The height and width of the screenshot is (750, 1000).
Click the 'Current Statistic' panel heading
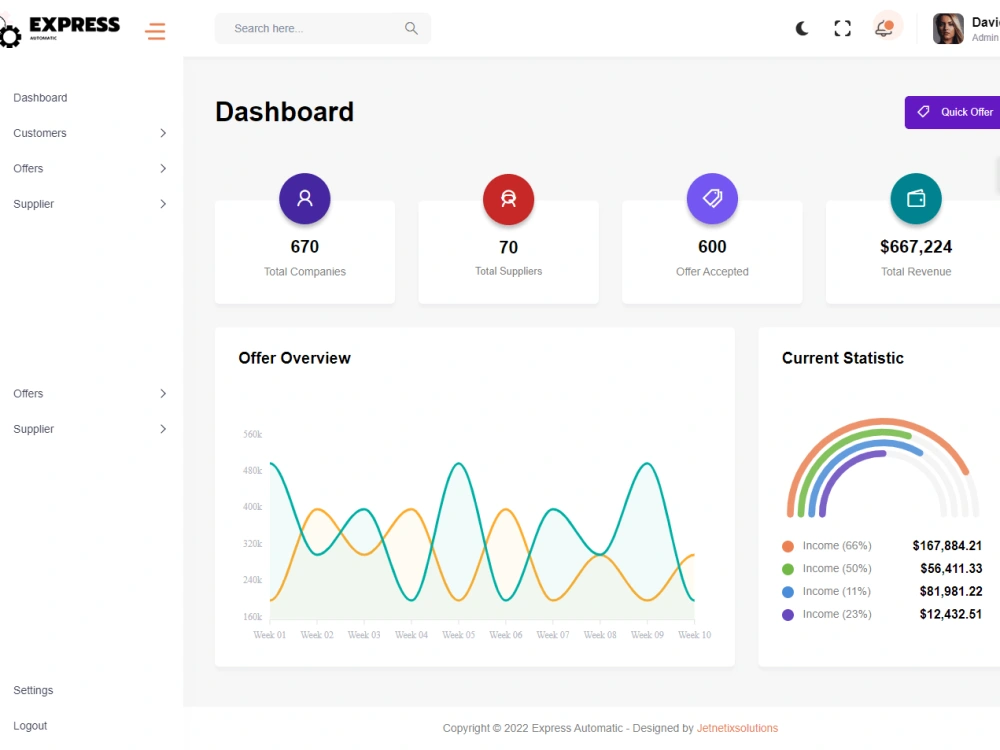842,358
